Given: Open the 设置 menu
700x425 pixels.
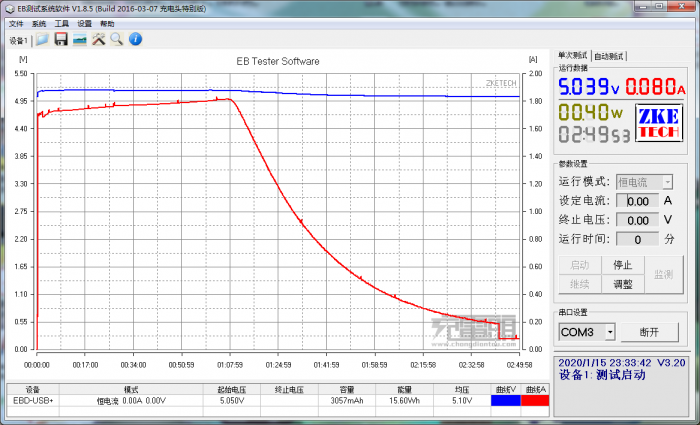Looking at the screenshot, I should pyautogui.click(x=85, y=23).
